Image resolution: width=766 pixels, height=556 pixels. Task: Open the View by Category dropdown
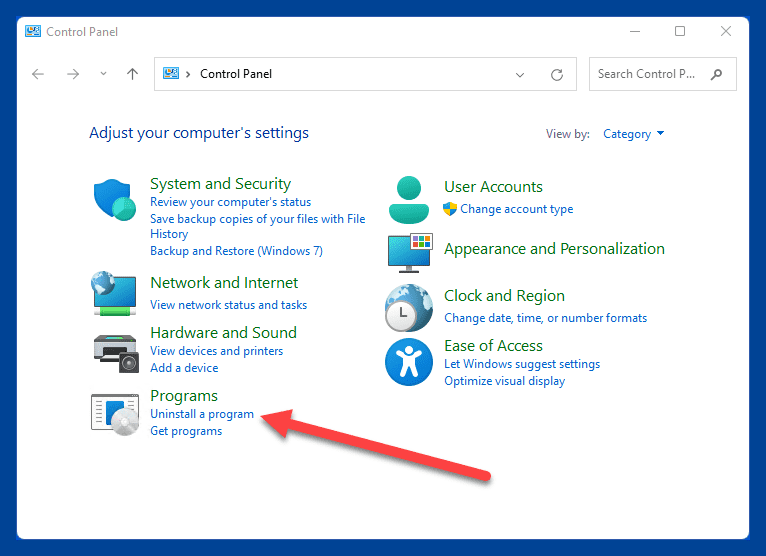click(x=633, y=134)
